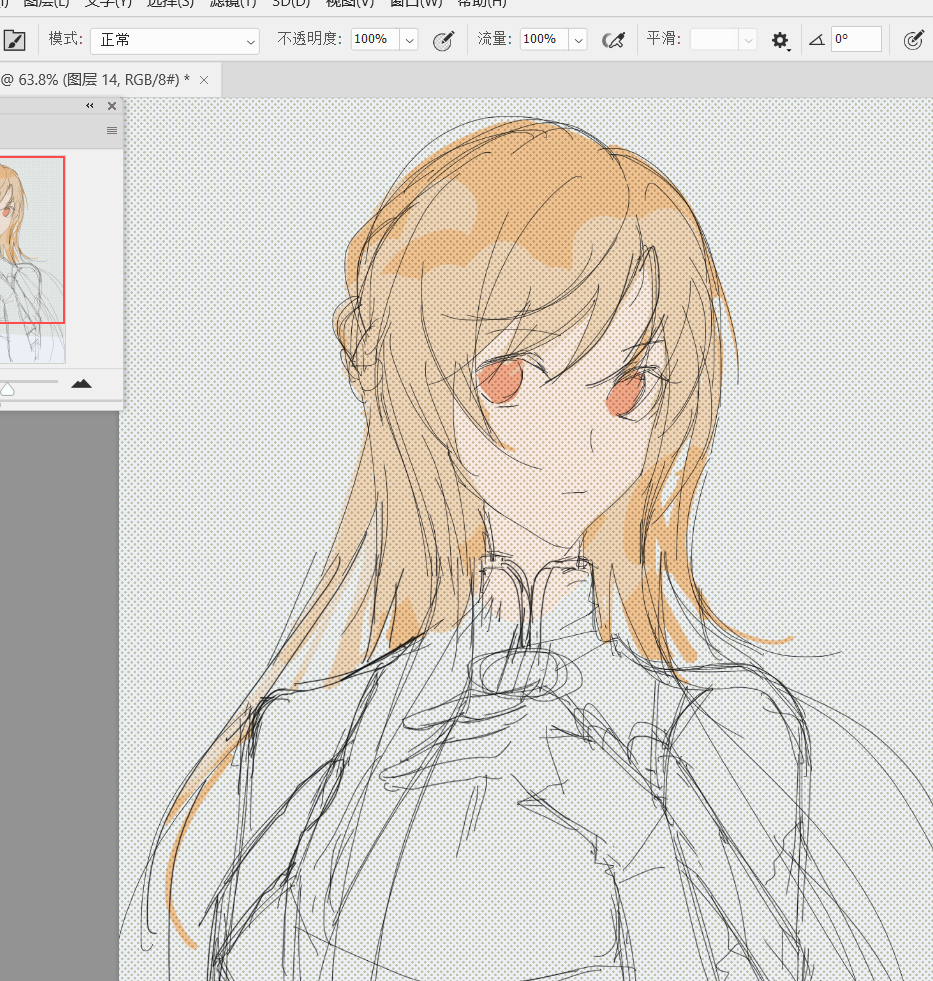Click the zoom in mountains icon
Viewport: 933px width, 981px height.
coord(82,384)
